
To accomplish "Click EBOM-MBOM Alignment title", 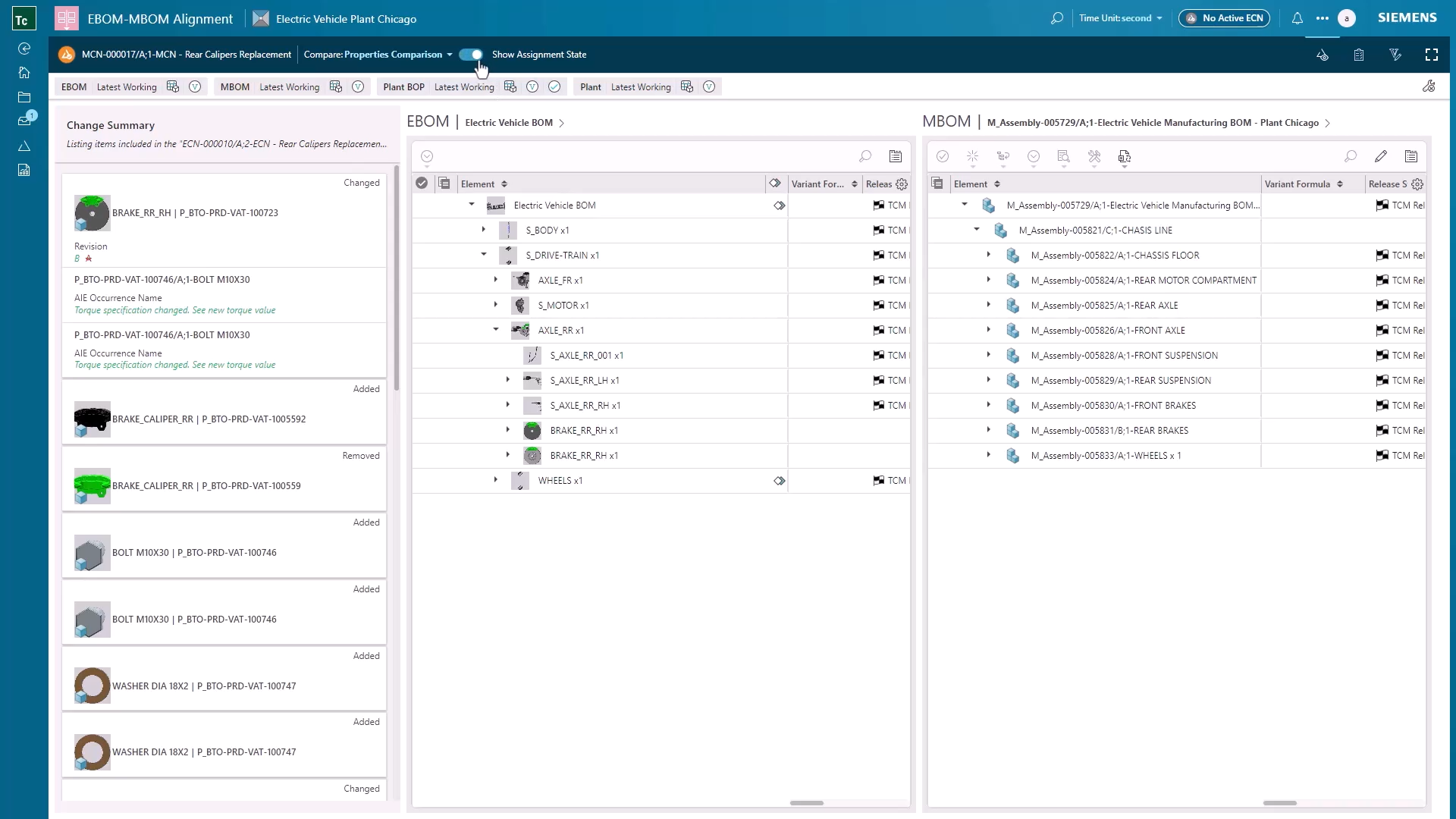I will click(160, 19).
